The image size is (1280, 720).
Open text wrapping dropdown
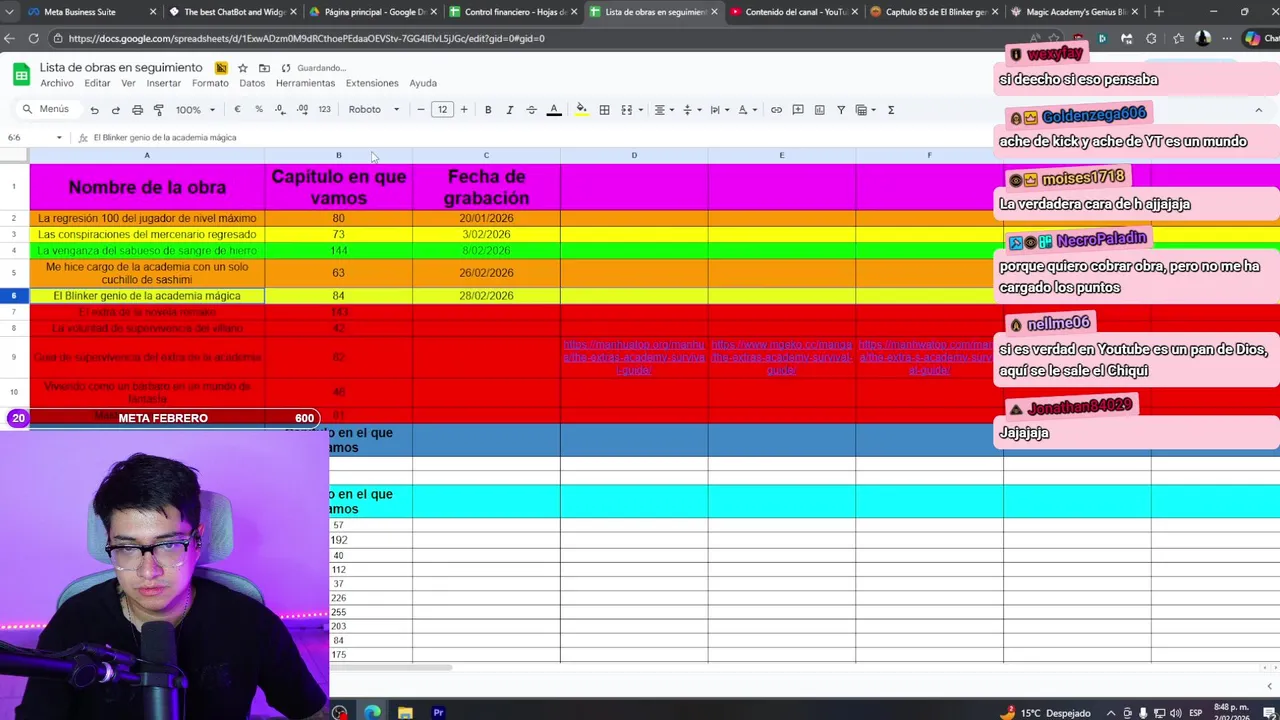[719, 110]
